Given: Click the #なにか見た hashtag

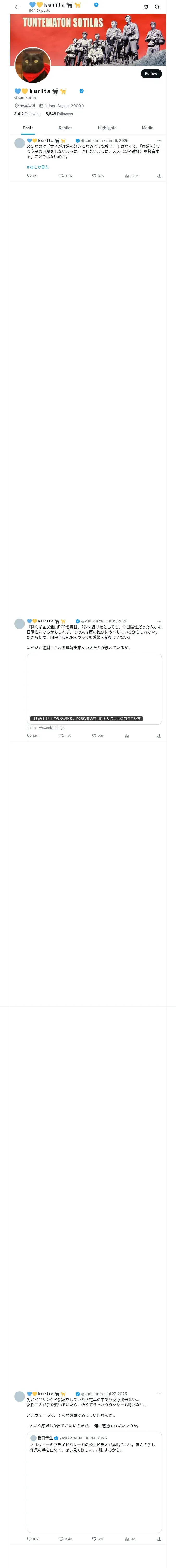Looking at the screenshot, I should (x=38, y=167).
